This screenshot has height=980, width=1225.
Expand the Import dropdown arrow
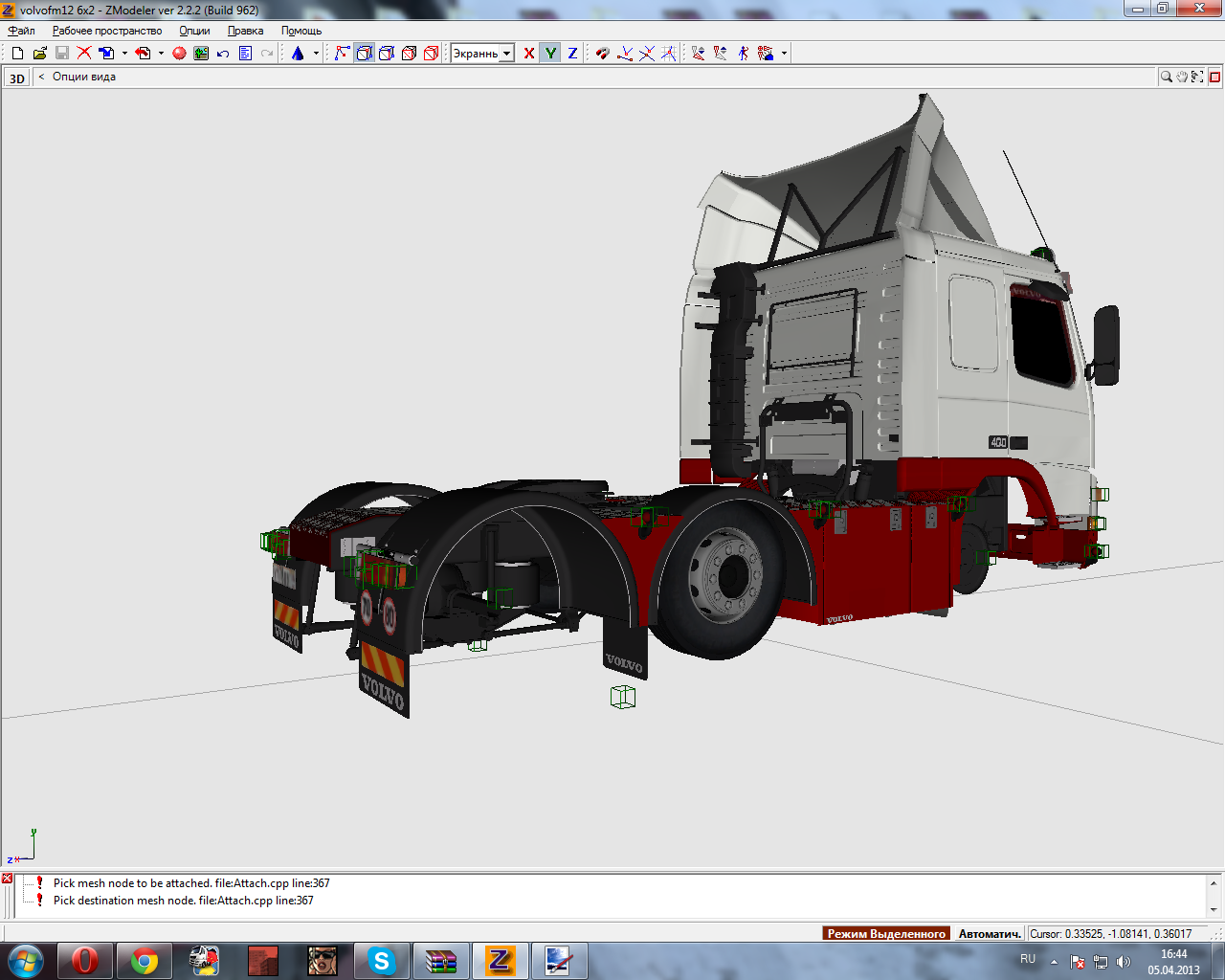click(124, 54)
